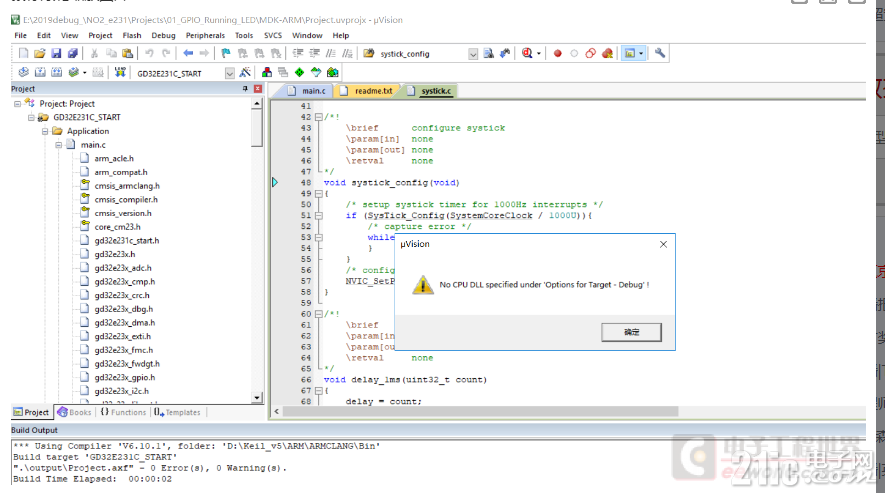Collapse the main.c dependency list

point(58,145)
